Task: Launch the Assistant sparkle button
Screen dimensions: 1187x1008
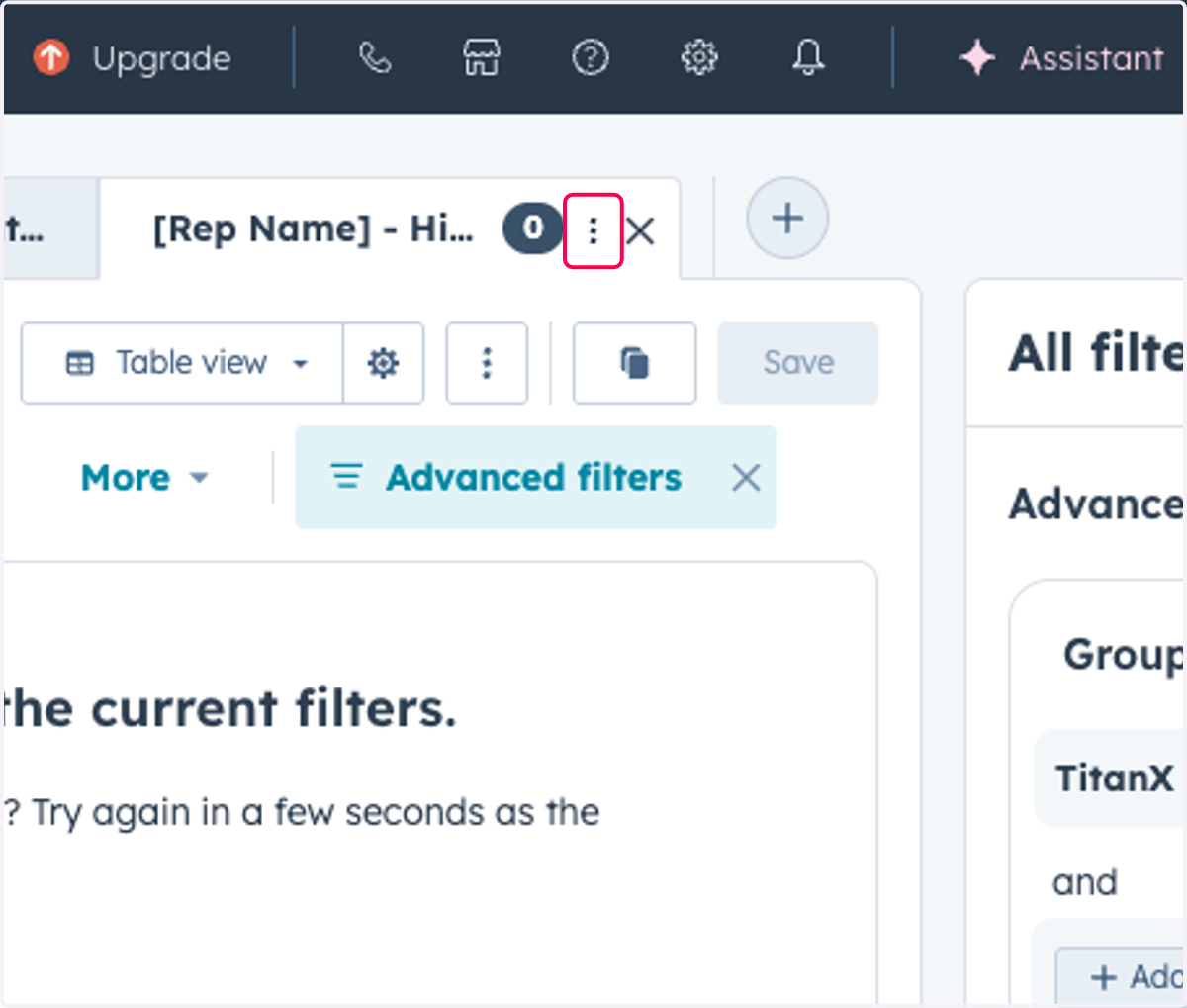Action: pyautogui.click(x=1061, y=57)
